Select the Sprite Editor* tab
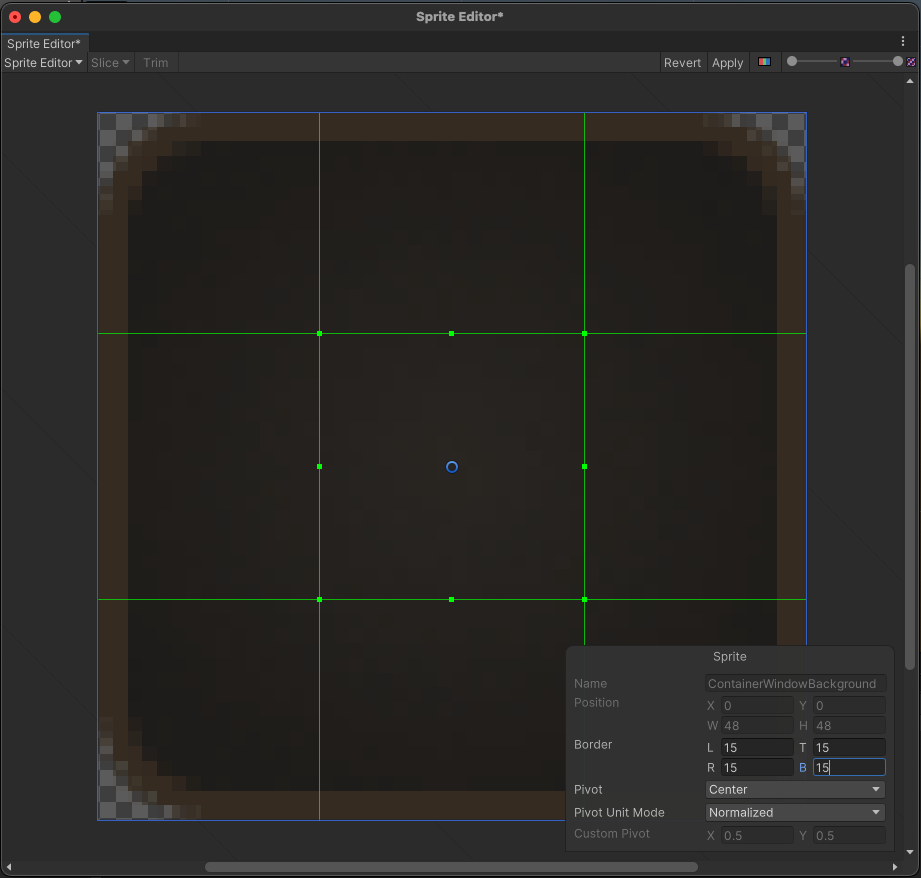This screenshot has height=878, width=921. [x=44, y=44]
